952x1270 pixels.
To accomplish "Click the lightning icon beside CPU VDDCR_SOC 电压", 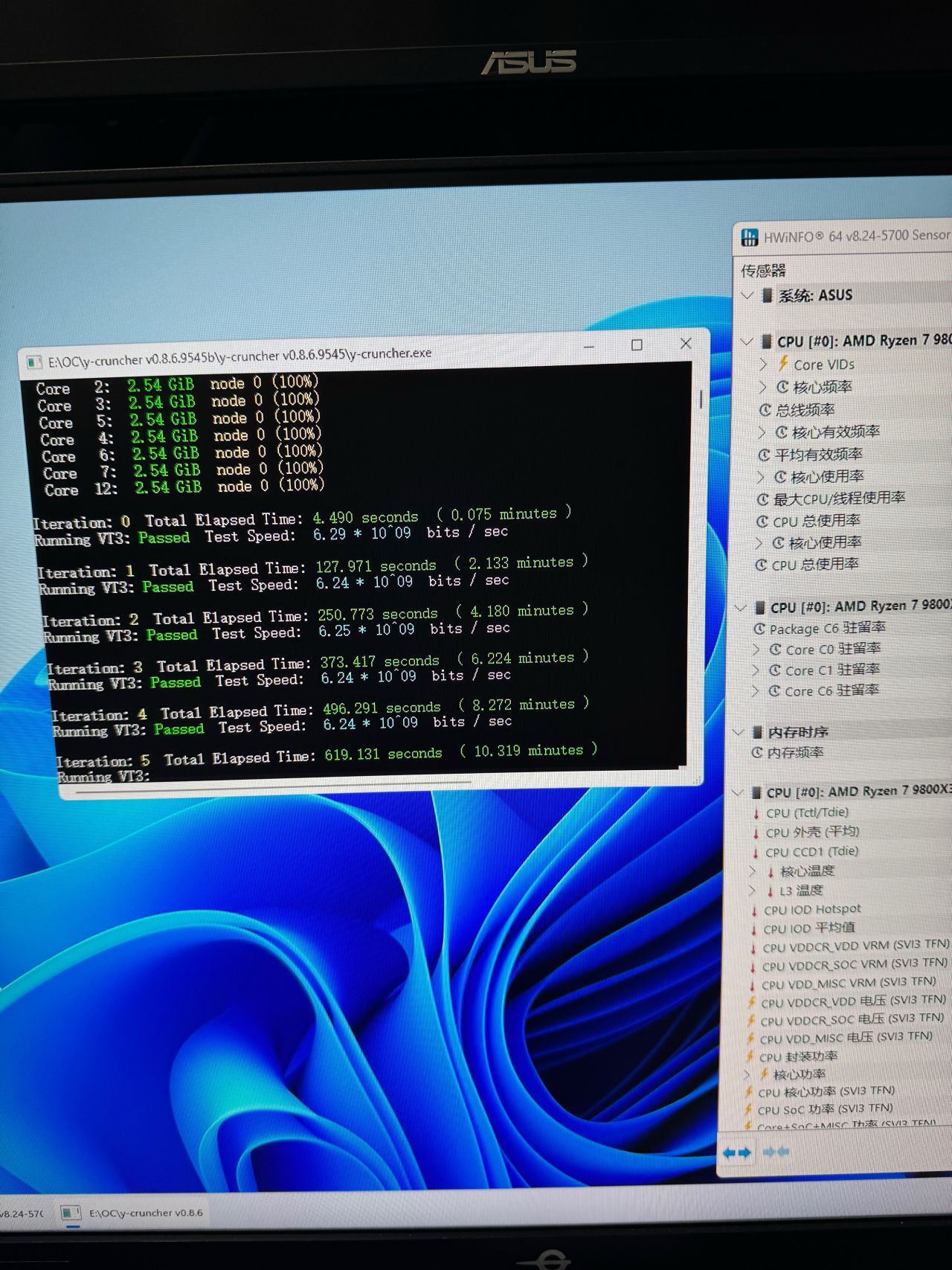I will [x=751, y=1021].
